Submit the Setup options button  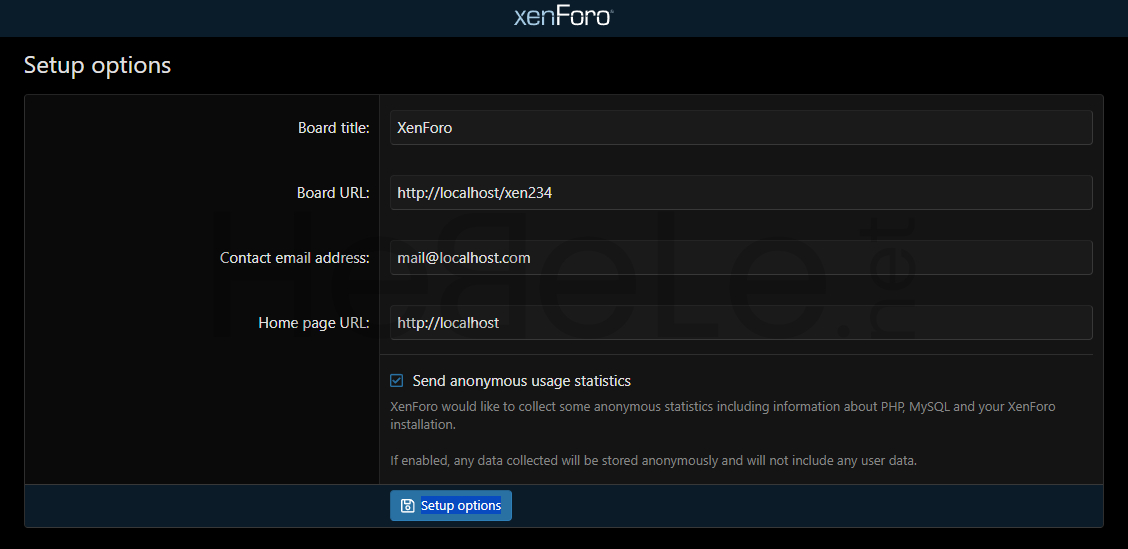coord(450,506)
